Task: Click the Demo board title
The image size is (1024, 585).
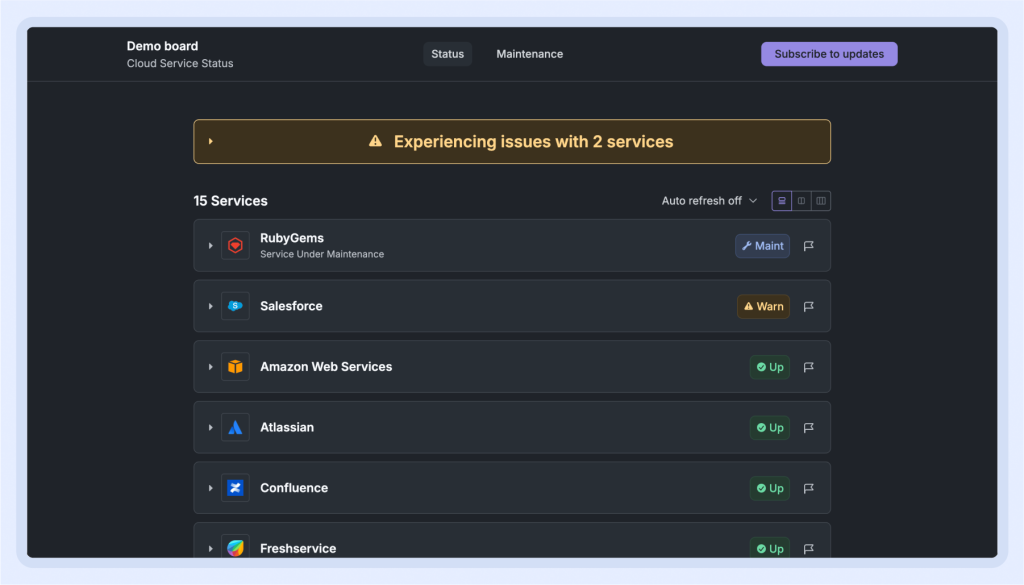Action: [x=162, y=46]
